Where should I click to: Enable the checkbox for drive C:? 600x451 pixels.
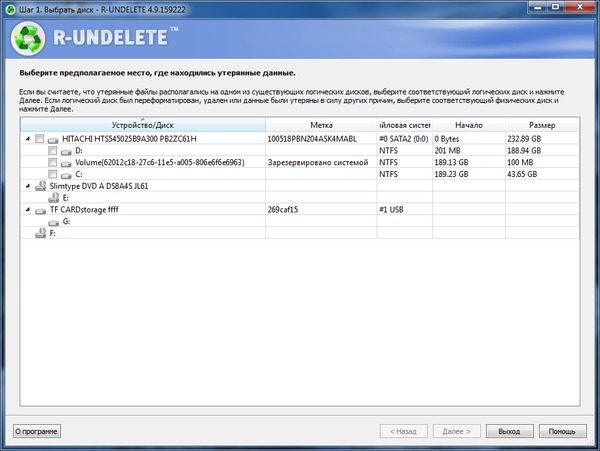click(53, 174)
